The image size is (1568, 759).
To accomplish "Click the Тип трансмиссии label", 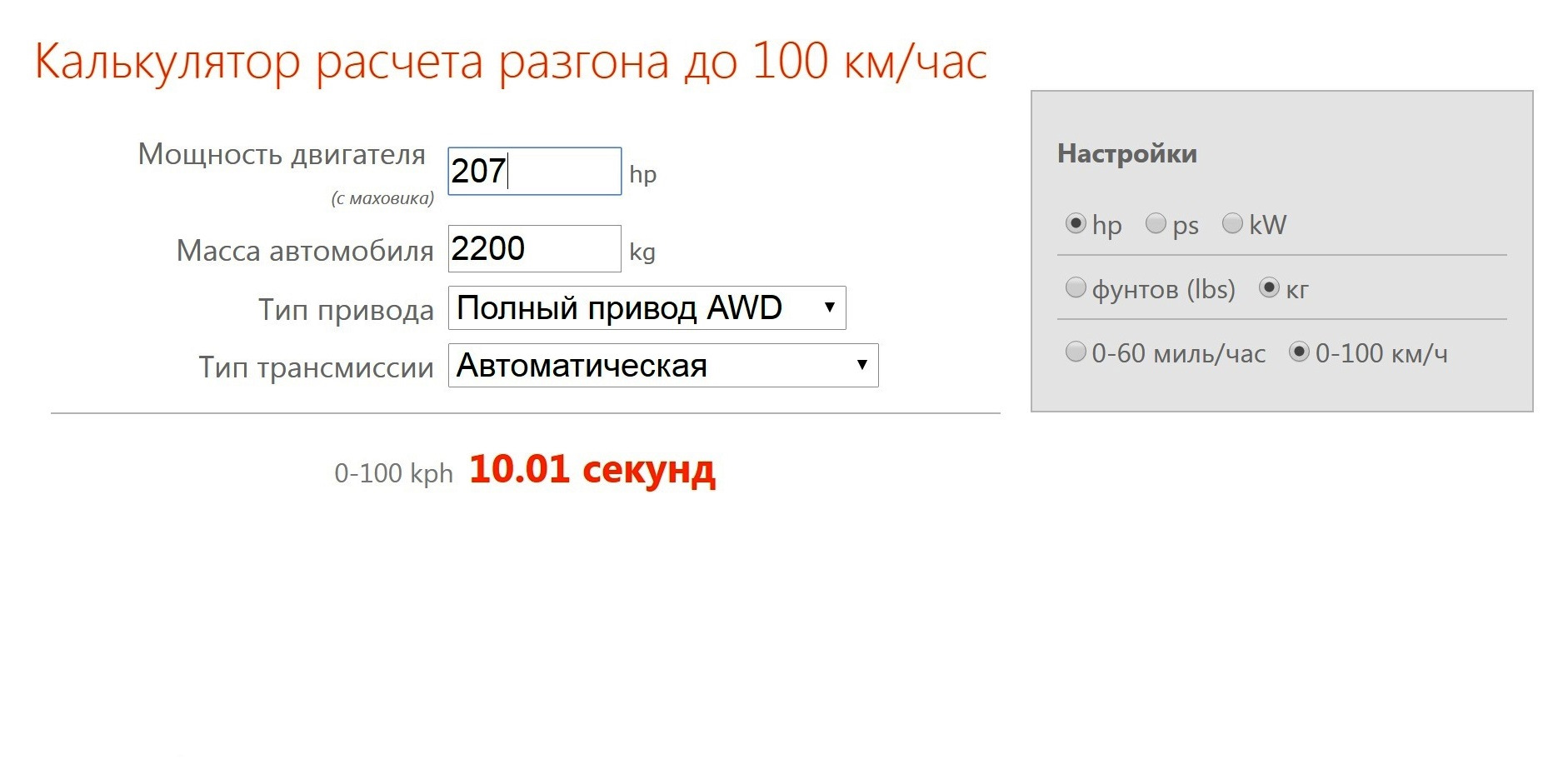I will pyautogui.click(x=316, y=368).
